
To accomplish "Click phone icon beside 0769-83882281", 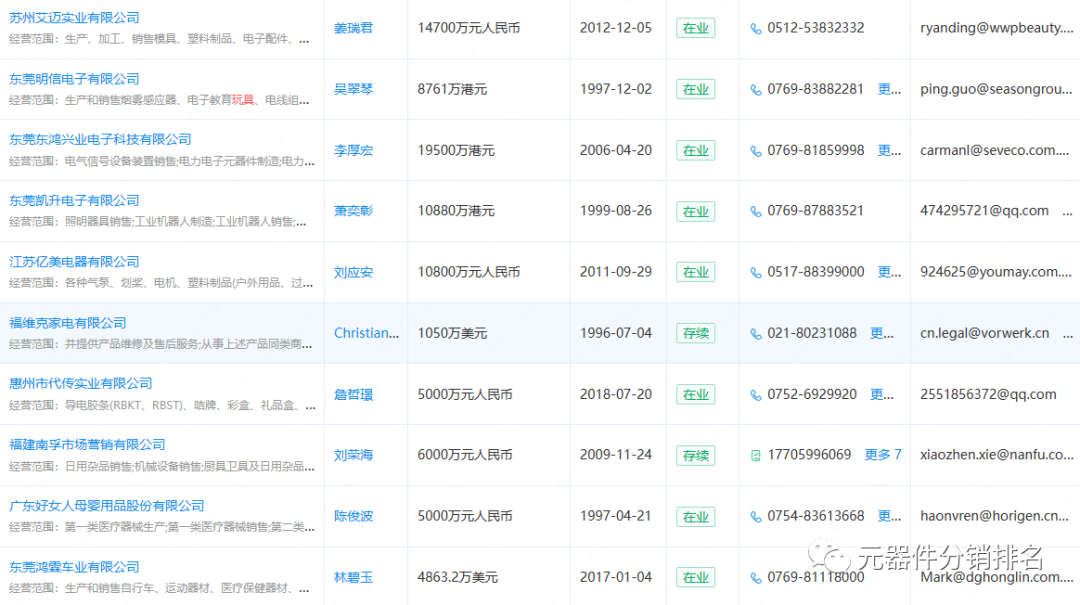I will [x=756, y=90].
